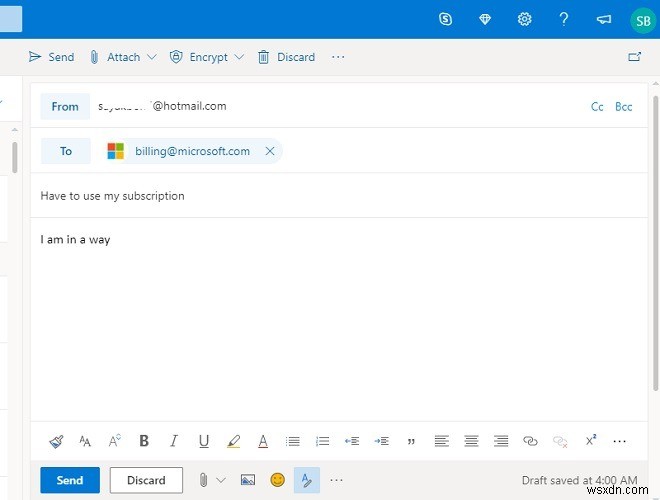Expand the Attach dropdown arrow
The width and height of the screenshot is (660, 500).
(152, 57)
